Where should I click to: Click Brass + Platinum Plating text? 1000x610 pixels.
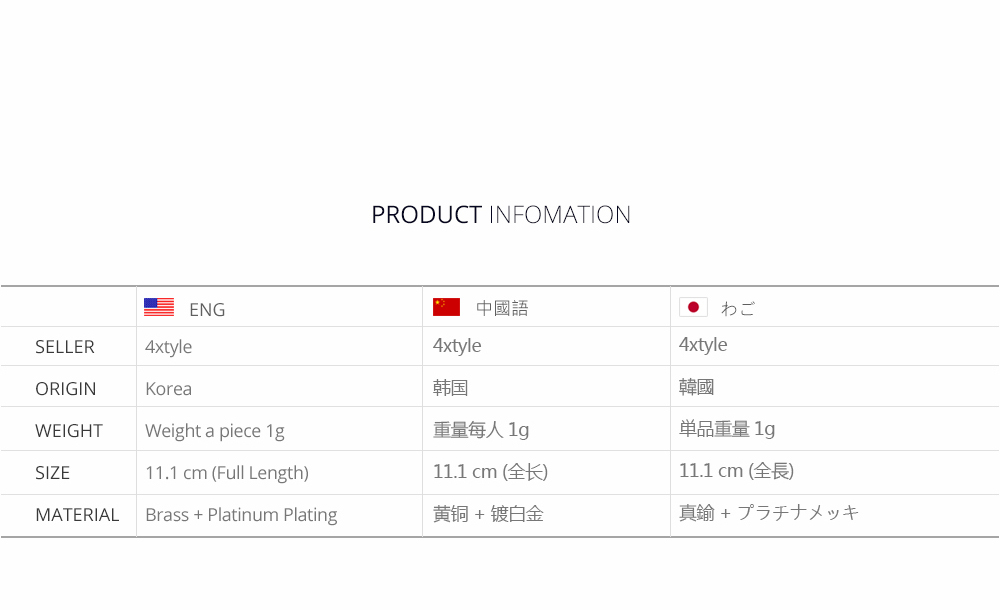[x=241, y=515]
